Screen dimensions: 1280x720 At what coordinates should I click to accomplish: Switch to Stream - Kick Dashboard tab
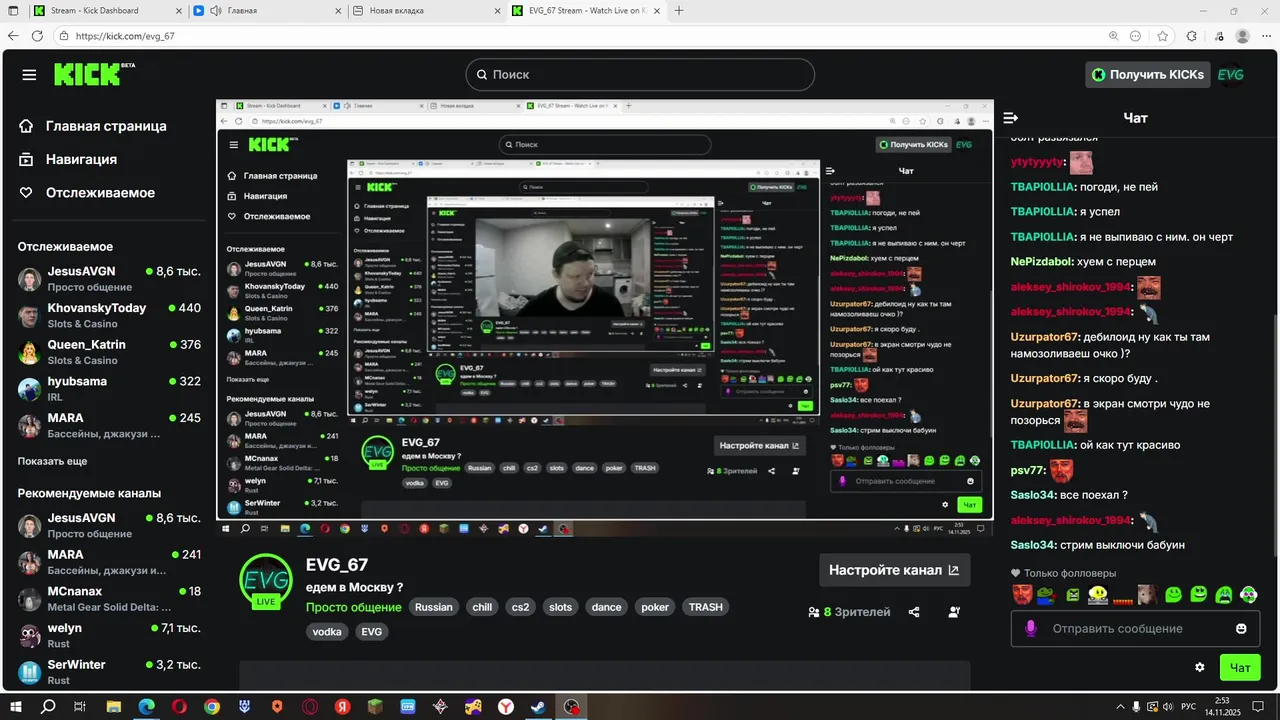click(106, 11)
